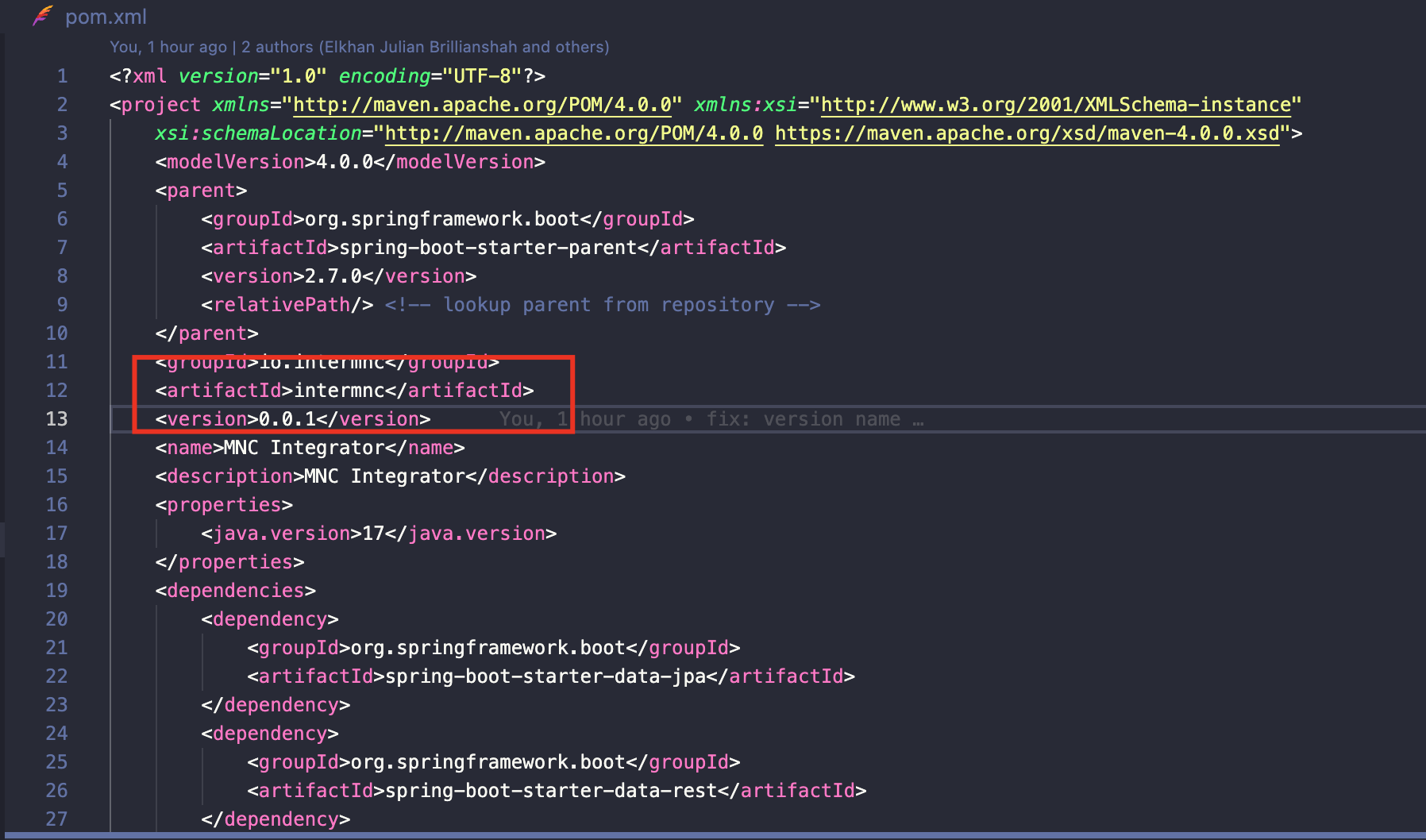1426x840 pixels.
Task: Click the parent version value 2.7.0
Action: coord(333,276)
